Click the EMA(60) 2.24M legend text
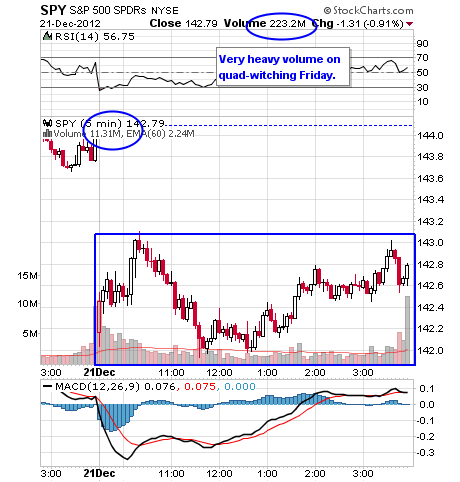The image size is (460, 482). pyautogui.click(x=160, y=134)
